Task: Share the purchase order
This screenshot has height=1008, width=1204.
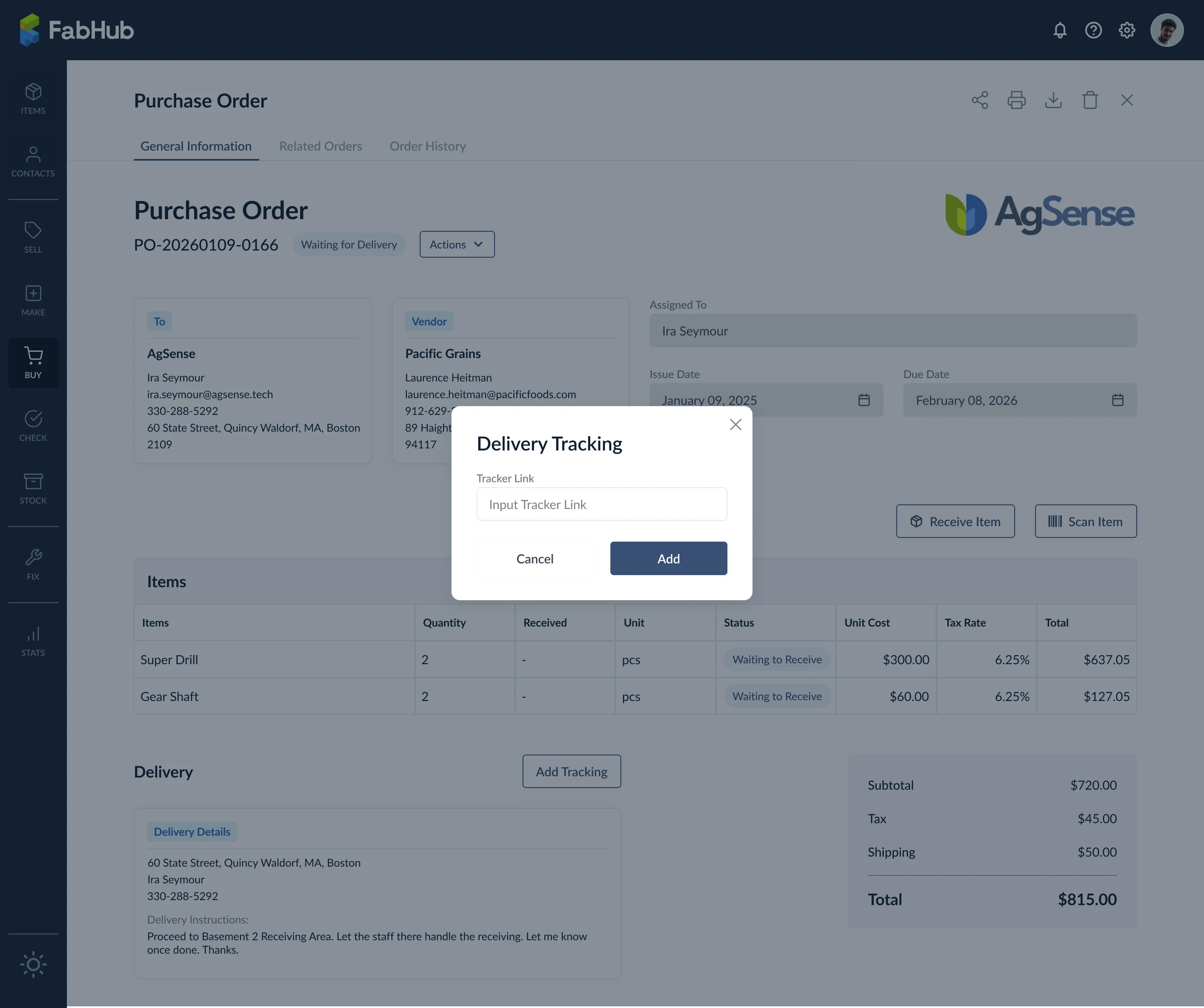Action: click(x=980, y=100)
